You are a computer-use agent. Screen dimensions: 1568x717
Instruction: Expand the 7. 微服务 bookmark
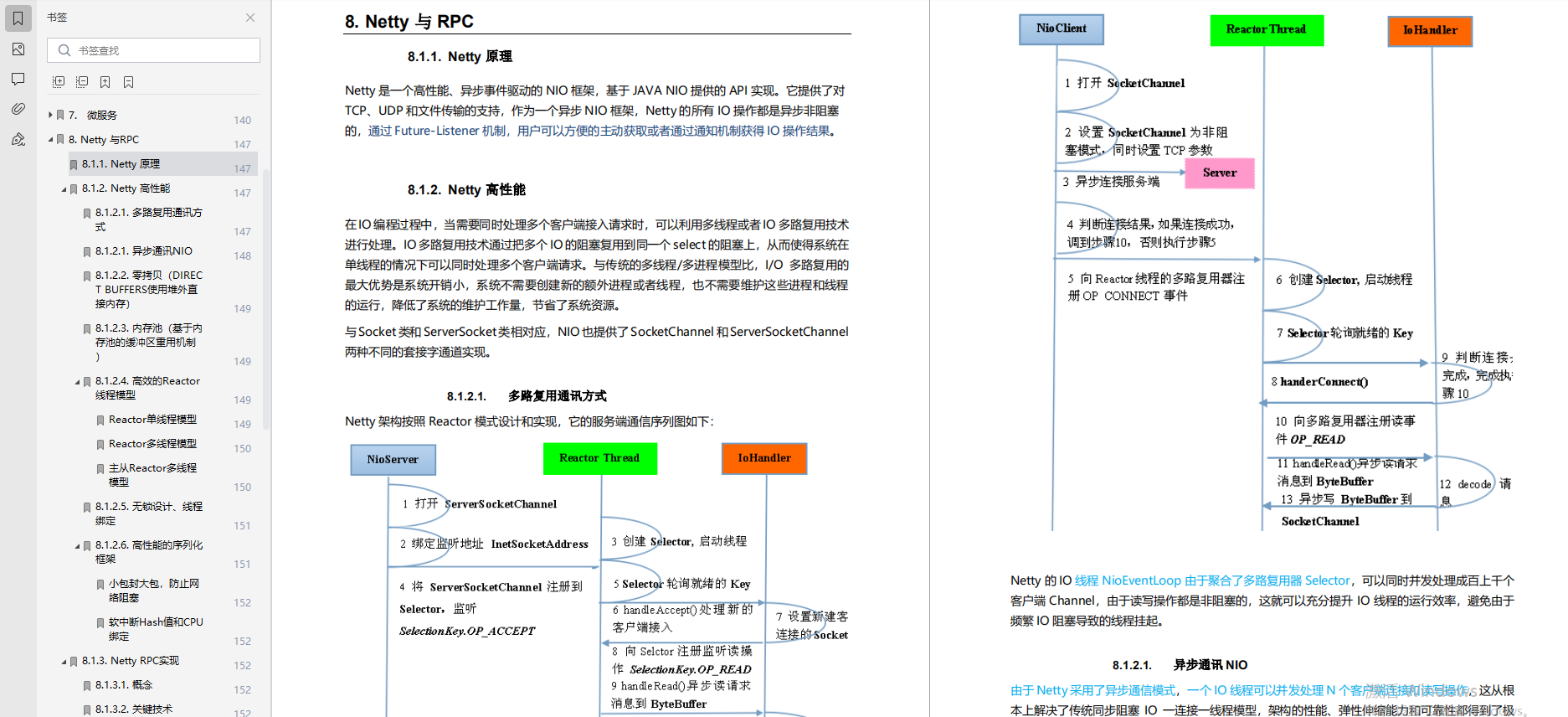[50, 115]
